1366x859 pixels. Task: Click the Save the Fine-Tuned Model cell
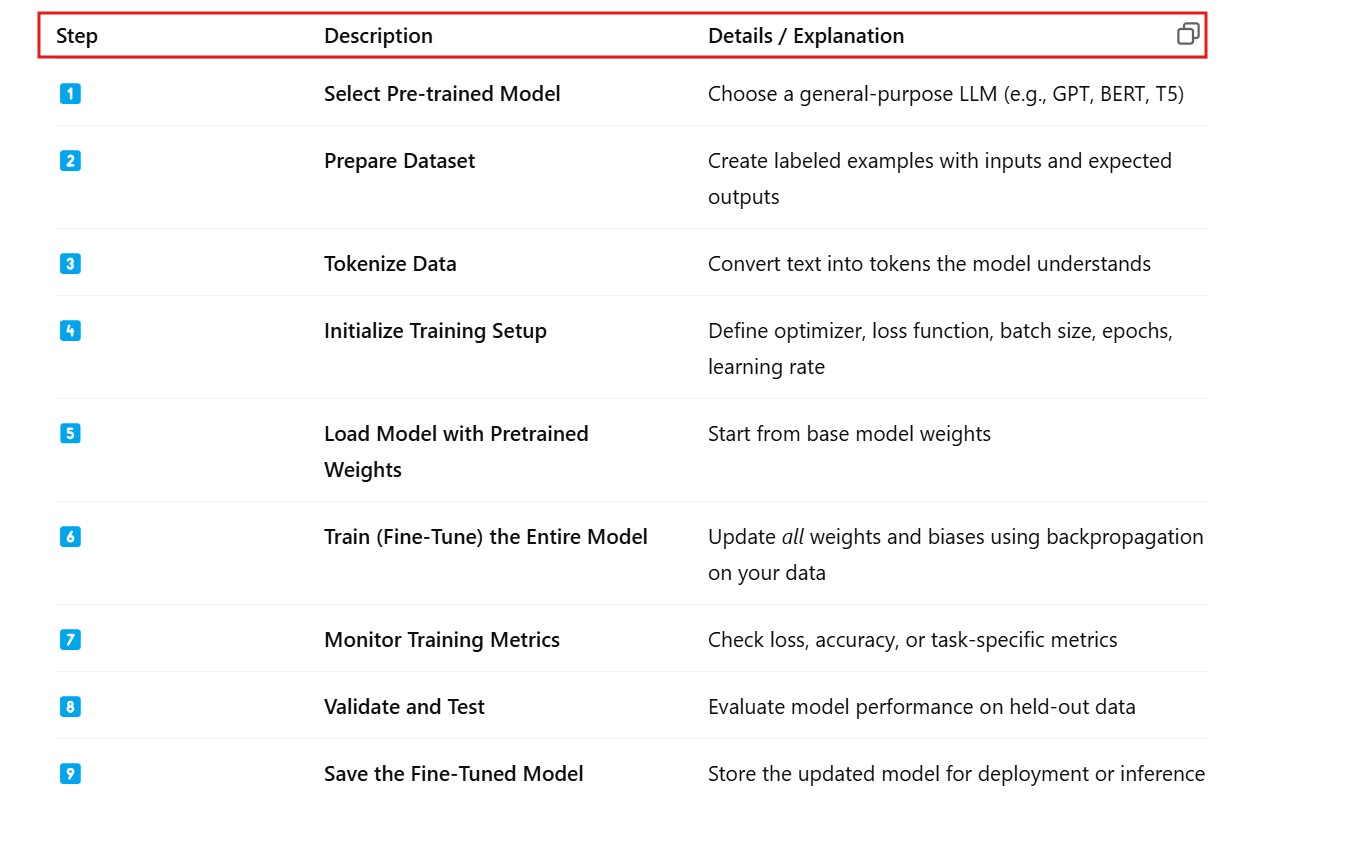coord(453,774)
